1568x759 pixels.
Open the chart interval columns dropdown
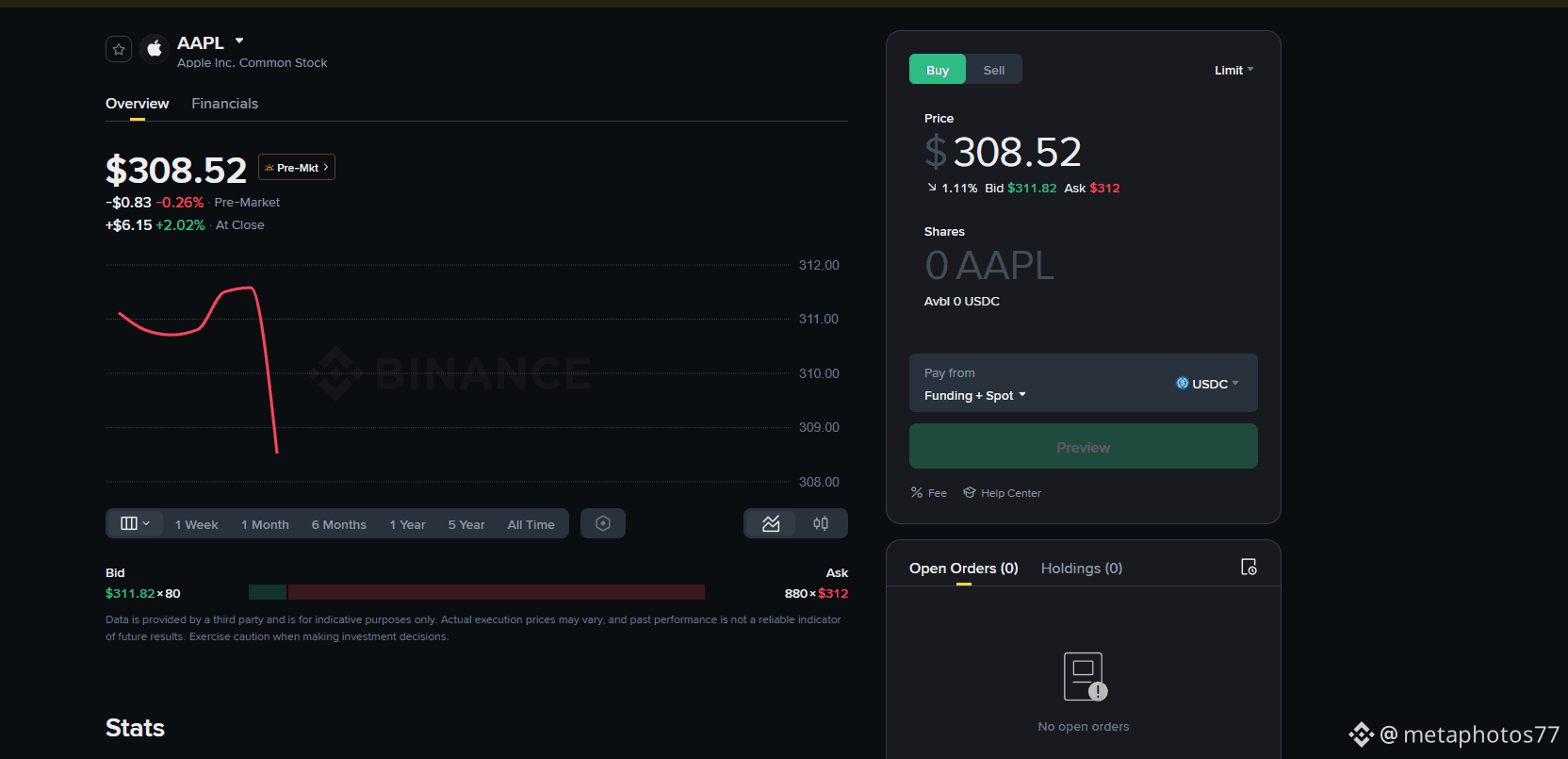coord(136,523)
